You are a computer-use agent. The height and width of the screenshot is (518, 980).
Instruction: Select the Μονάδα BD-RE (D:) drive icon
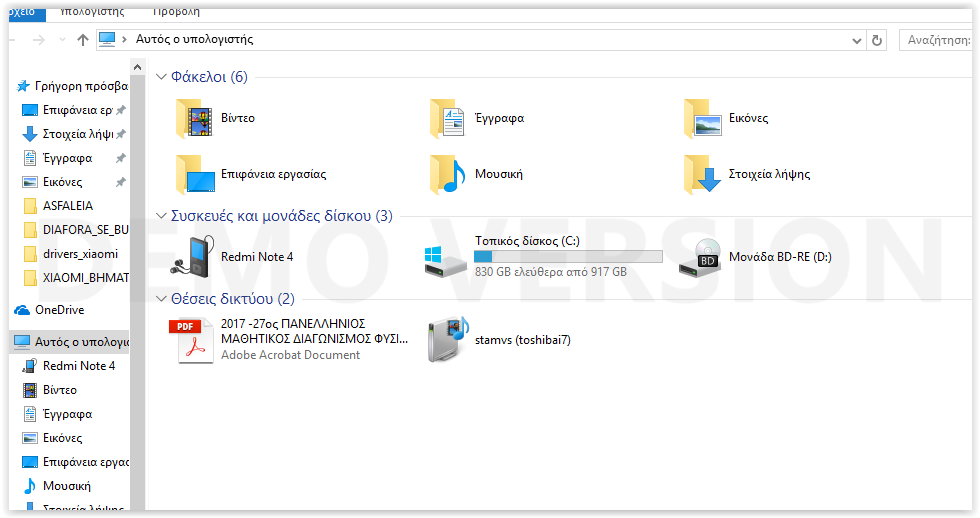(x=701, y=257)
